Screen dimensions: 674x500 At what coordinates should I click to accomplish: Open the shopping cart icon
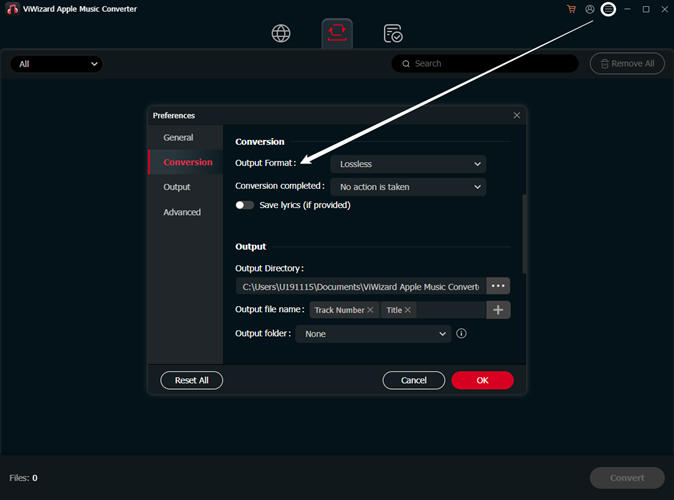[571, 9]
